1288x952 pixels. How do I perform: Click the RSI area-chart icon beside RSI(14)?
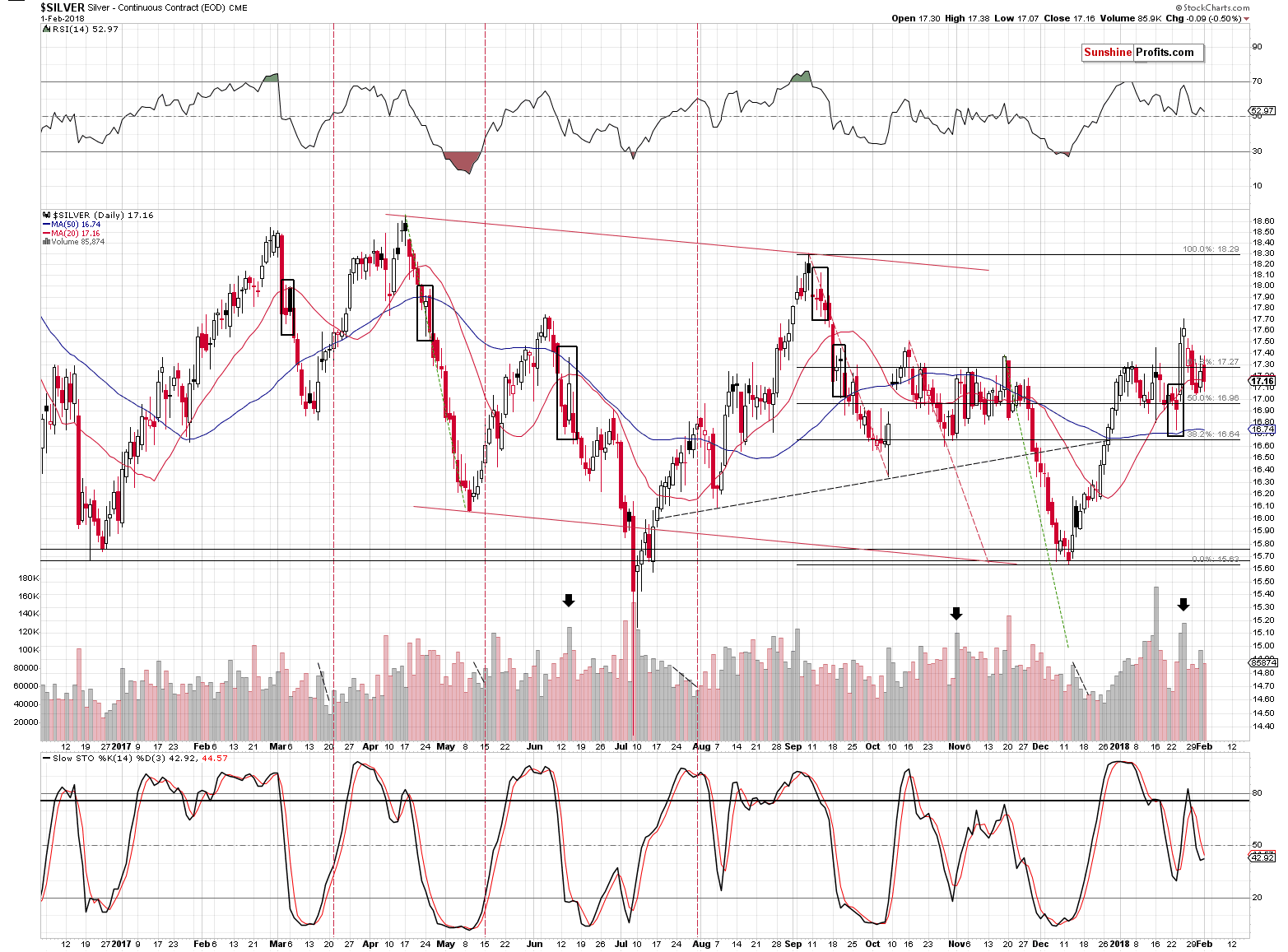pos(45,29)
